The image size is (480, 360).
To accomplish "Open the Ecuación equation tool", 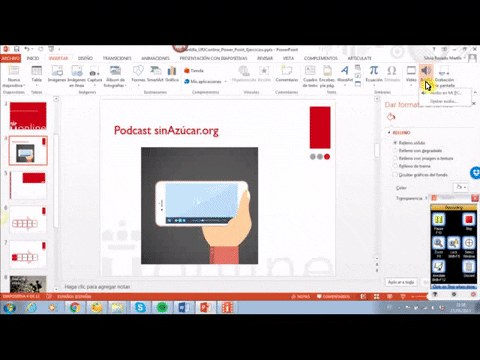I will 374,74.
